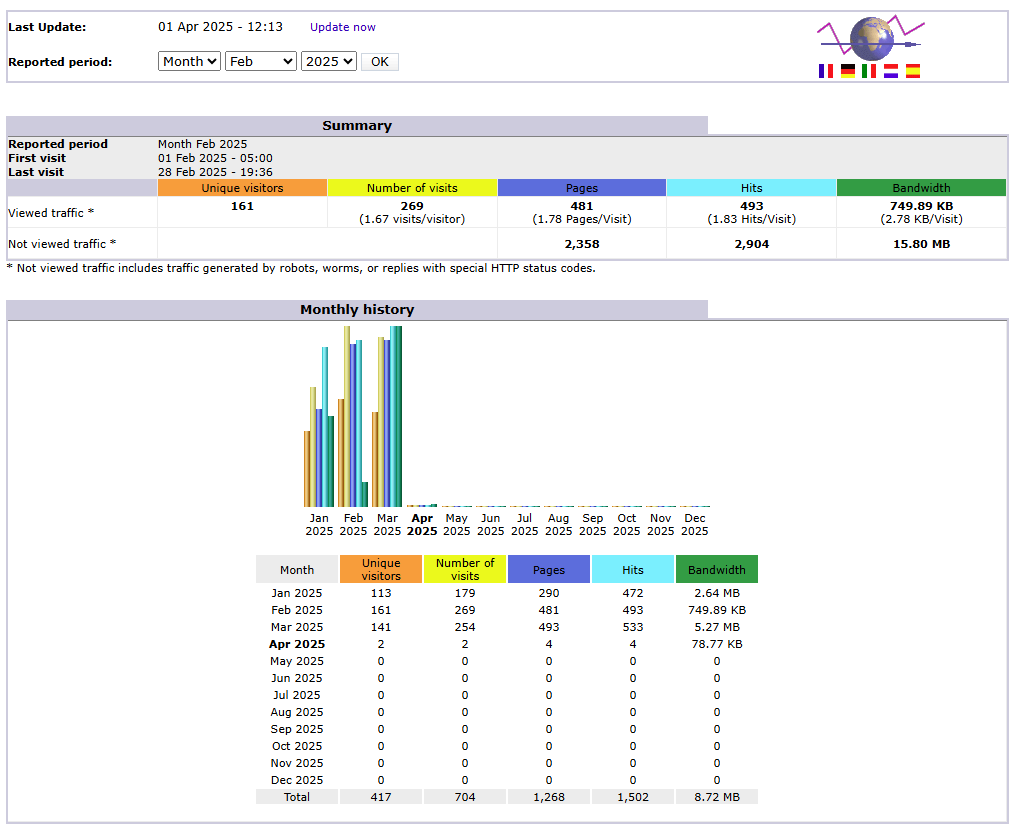Expand the 2025 year dropdown
Screen dimensions: 1016x831
tap(328, 62)
